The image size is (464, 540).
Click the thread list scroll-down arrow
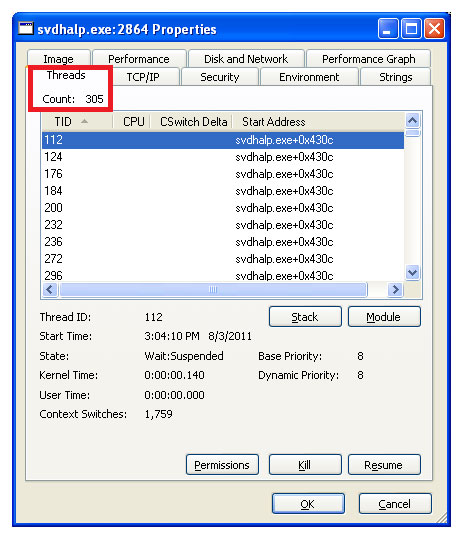pyautogui.click(x=413, y=273)
